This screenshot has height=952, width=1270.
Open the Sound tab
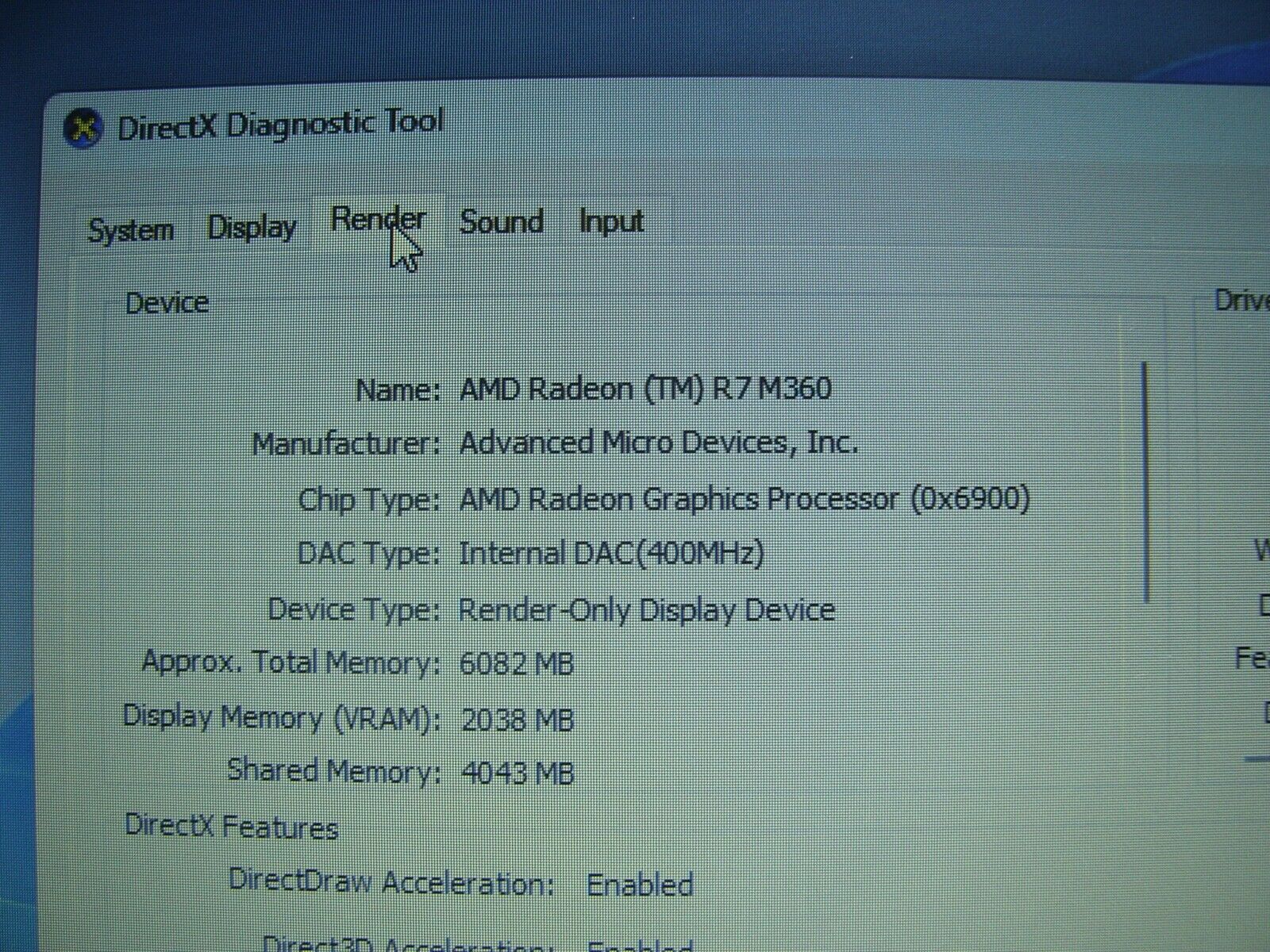pos(502,221)
